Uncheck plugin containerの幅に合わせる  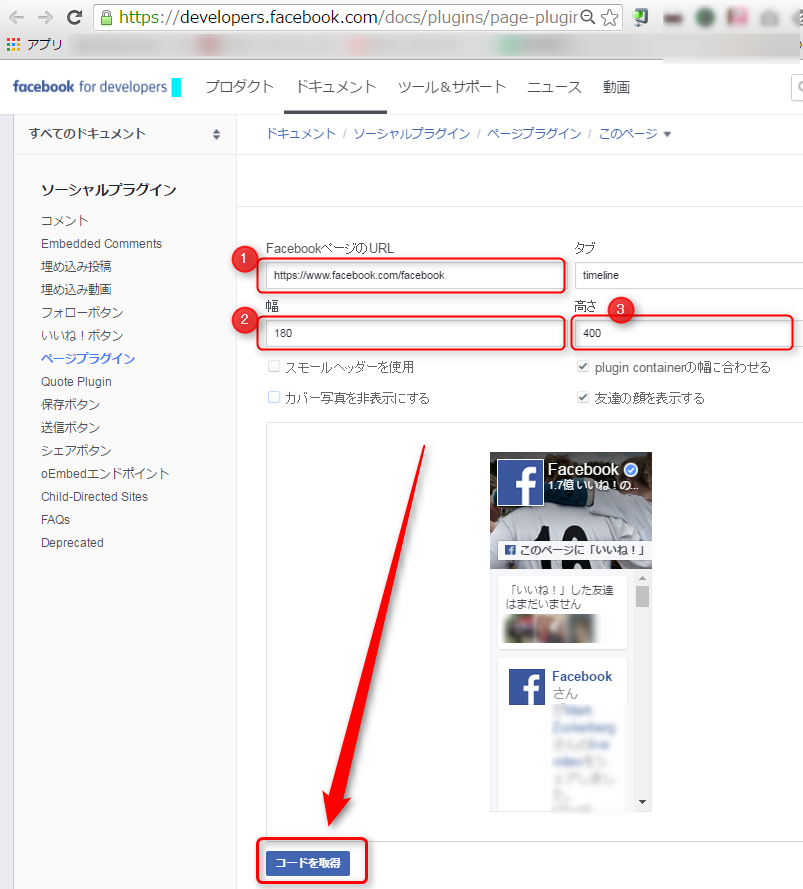pos(582,367)
